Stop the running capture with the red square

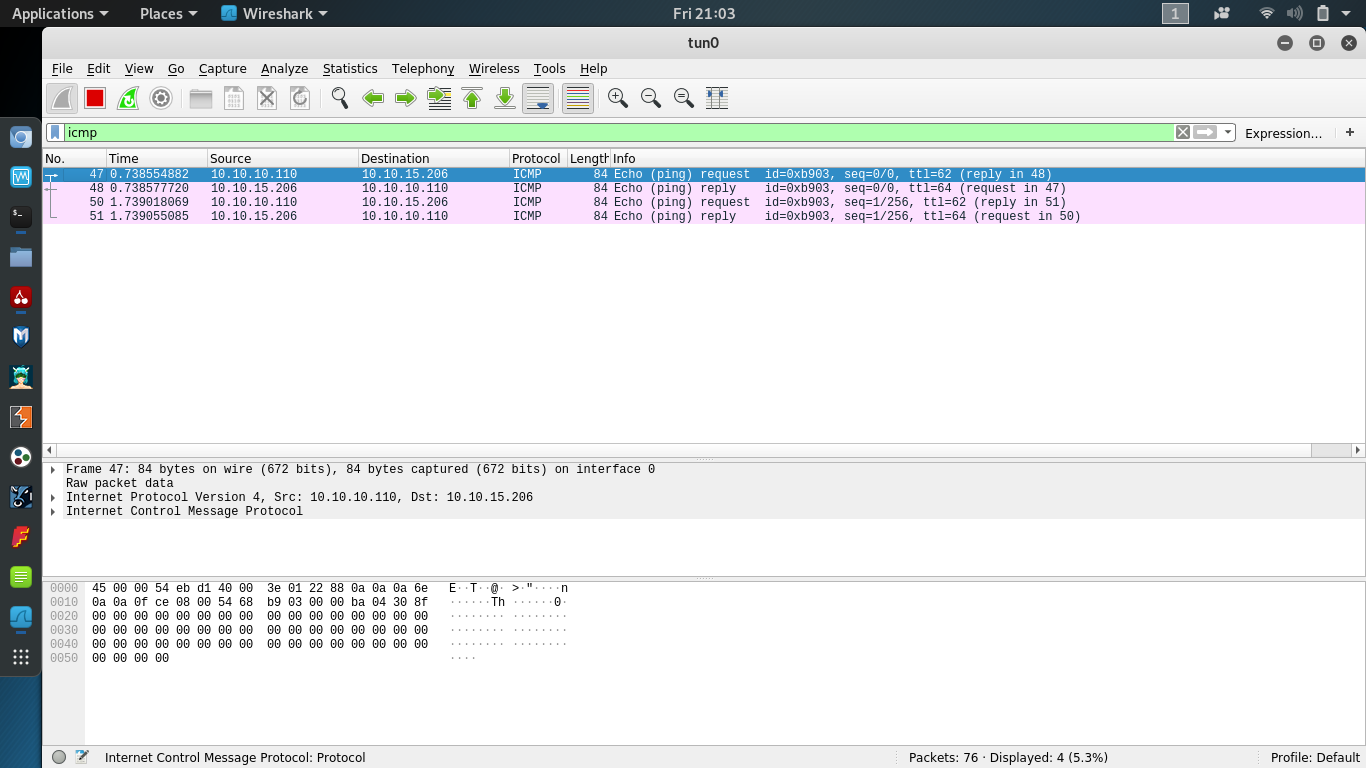click(95, 97)
